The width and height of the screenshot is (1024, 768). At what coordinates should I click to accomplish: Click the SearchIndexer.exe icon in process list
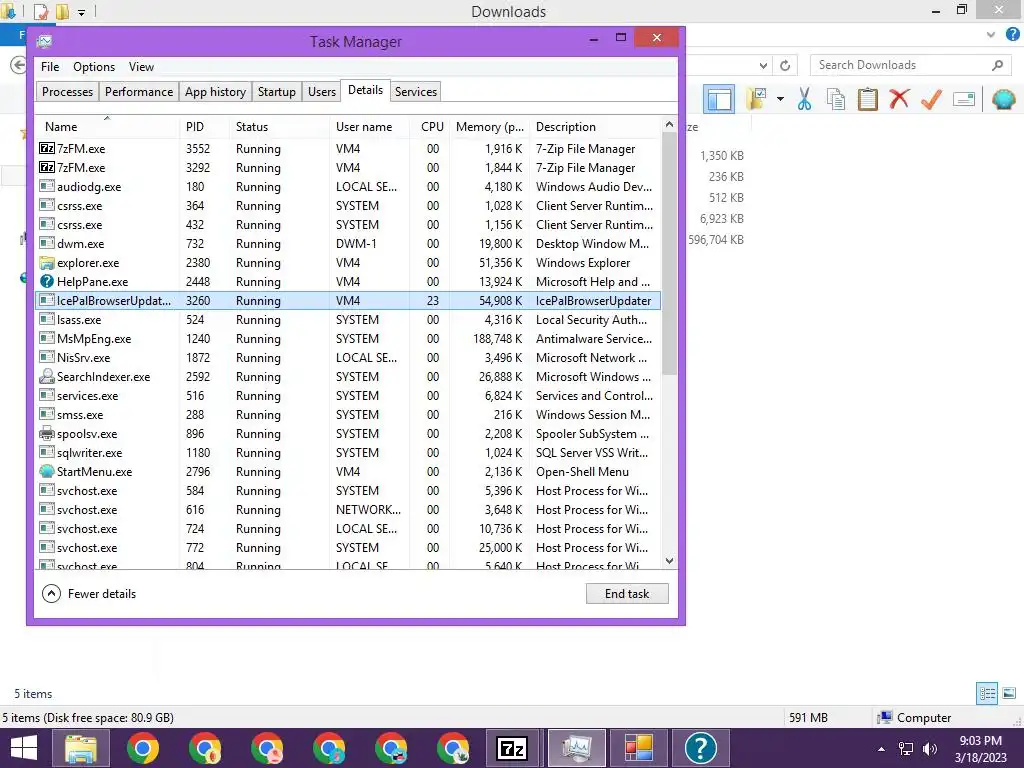pos(46,377)
